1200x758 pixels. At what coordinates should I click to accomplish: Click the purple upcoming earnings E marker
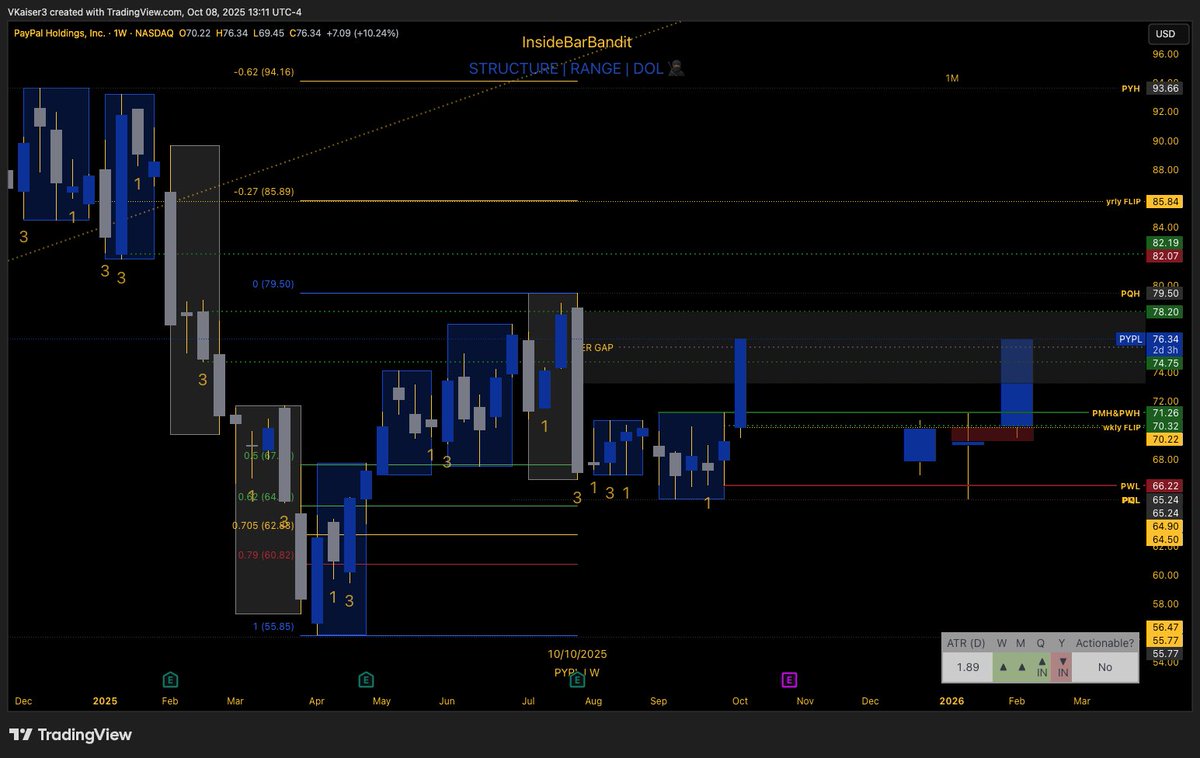(788, 680)
